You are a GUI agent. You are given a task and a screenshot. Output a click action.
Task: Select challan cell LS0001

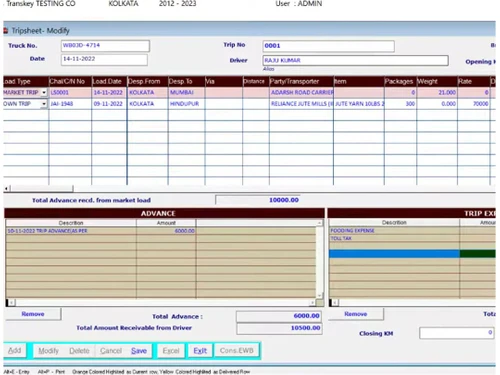pyautogui.click(x=70, y=93)
